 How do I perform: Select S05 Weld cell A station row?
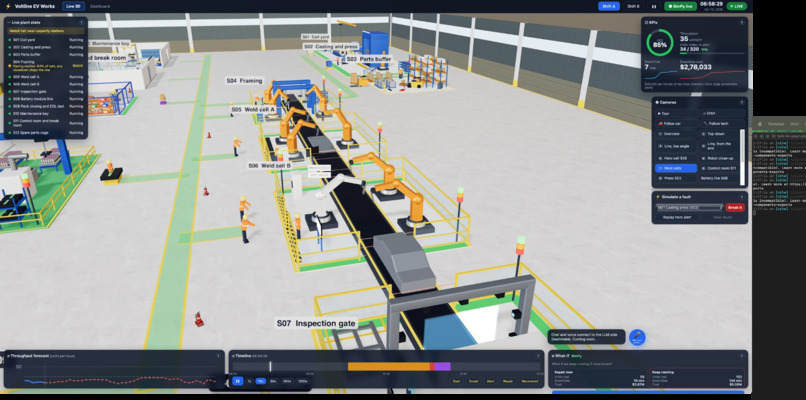(46, 77)
